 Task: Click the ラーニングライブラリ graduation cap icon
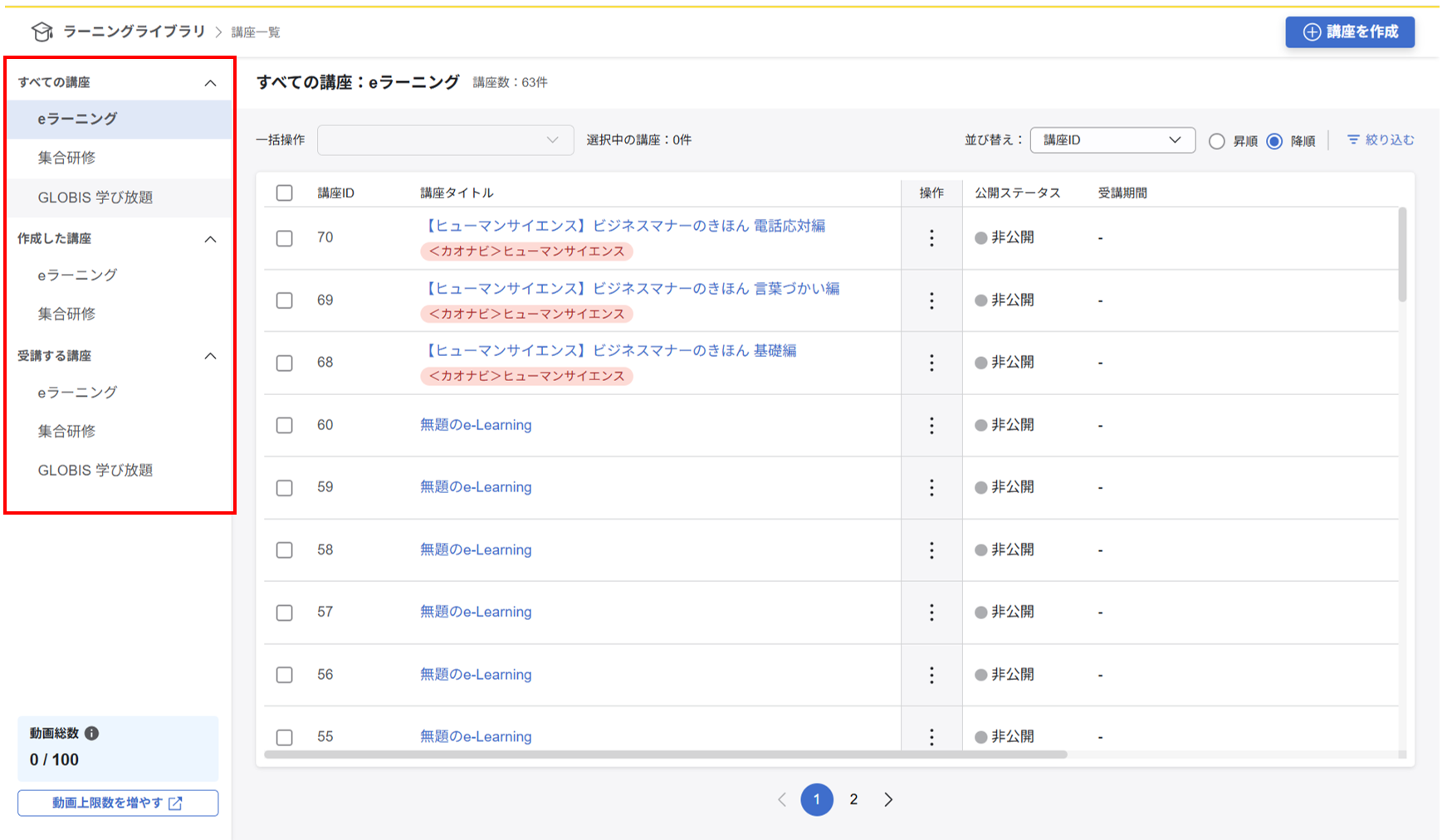click(x=42, y=31)
